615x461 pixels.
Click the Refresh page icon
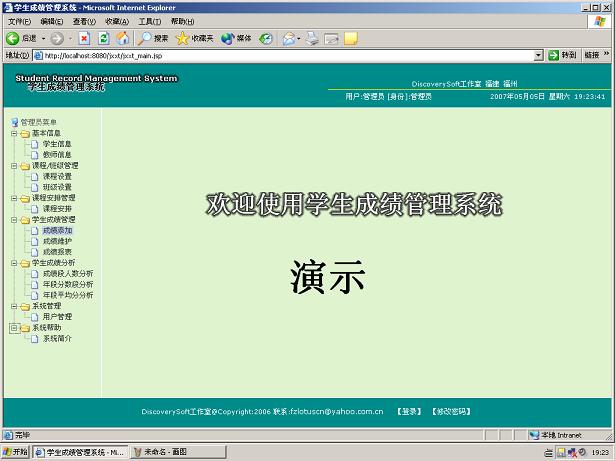pyautogui.click(x=103, y=38)
